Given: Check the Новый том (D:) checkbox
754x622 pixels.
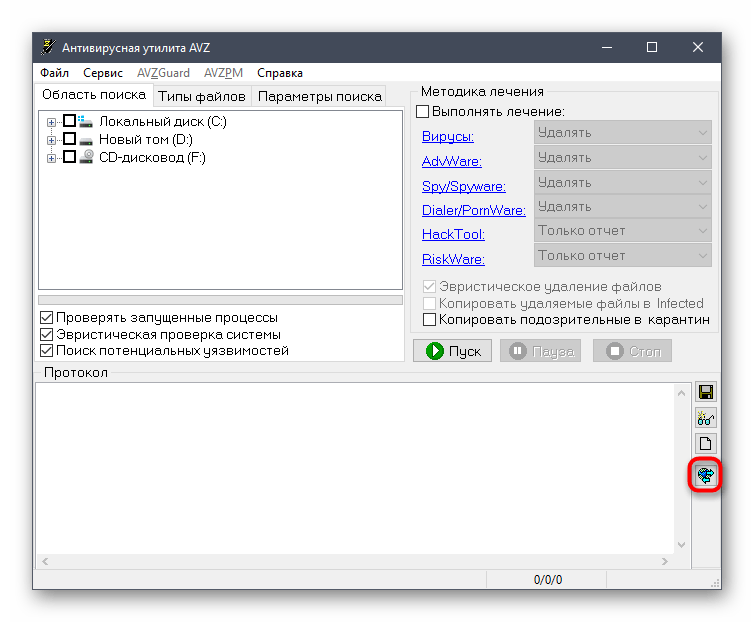Looking at the screenshot, I should click(x=69, y=139).
